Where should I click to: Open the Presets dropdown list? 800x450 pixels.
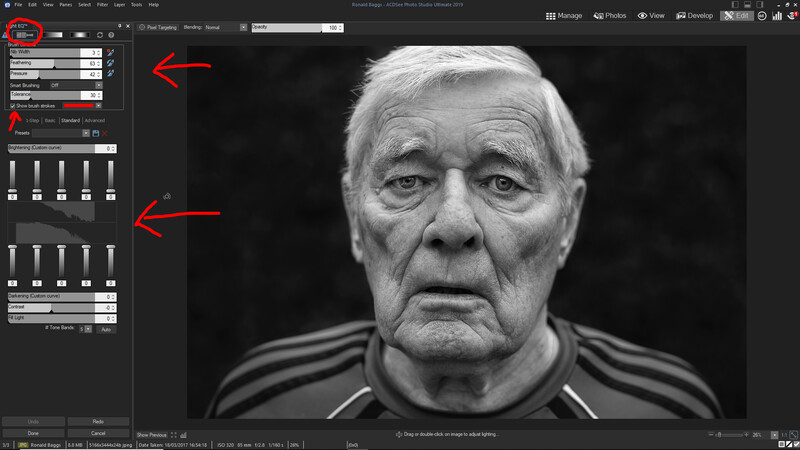tap(61, 133)
